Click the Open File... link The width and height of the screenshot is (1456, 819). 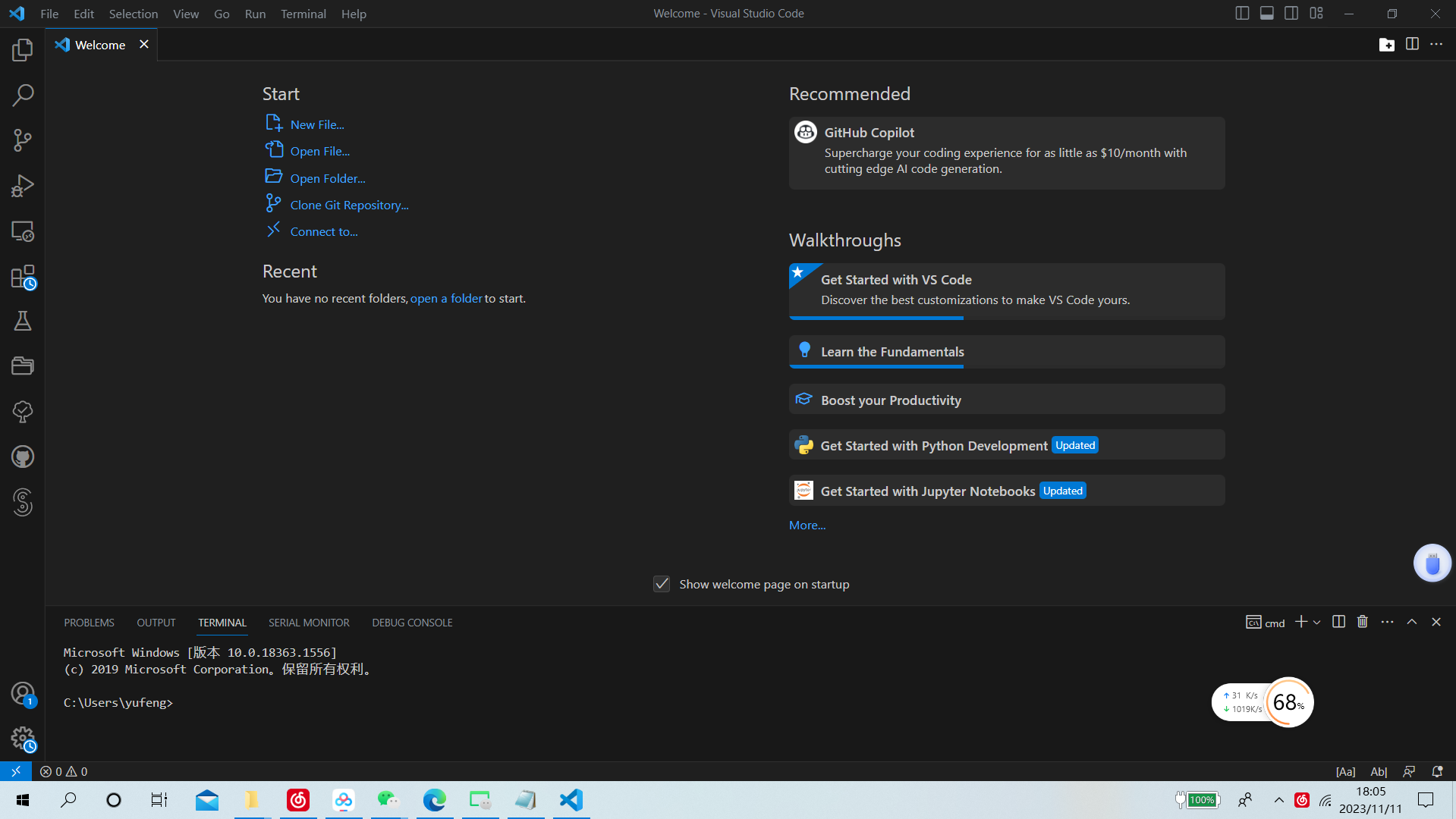[x=320, y=151]
